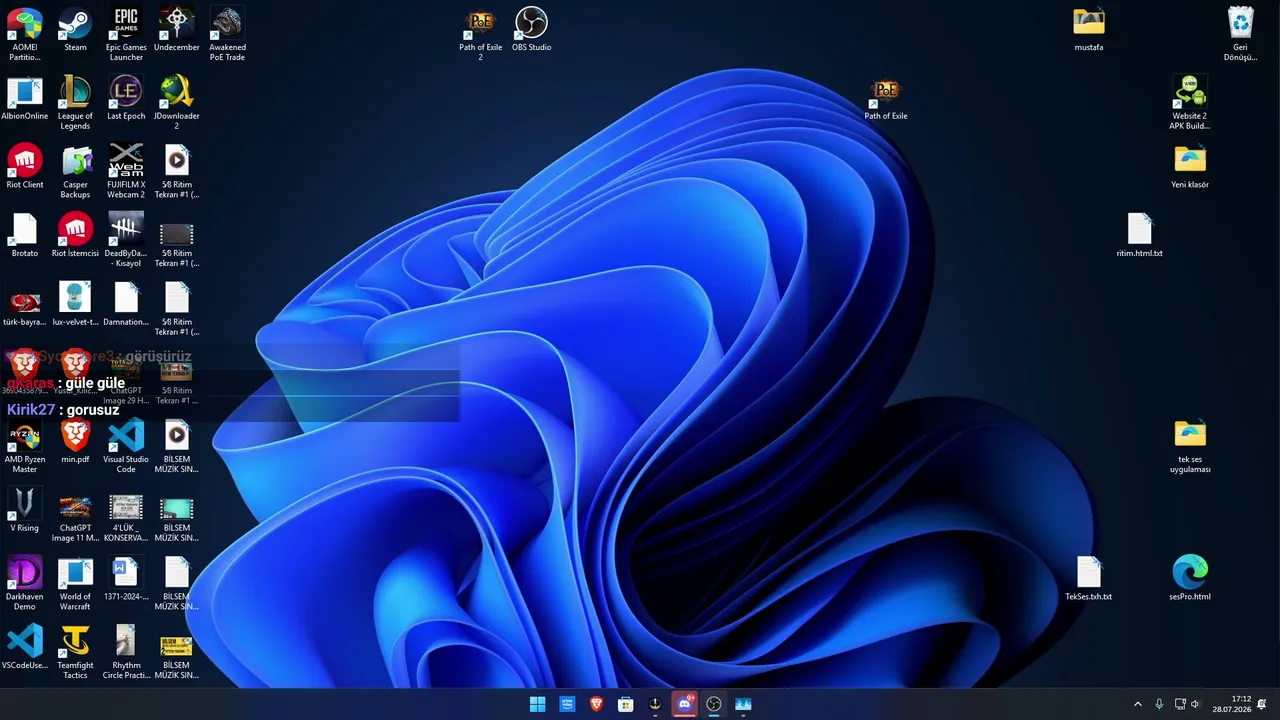Image resolution: width=1280 pixels, height=720 pixels.
Task: Switch to Discord in the taskbar
Action: pyautogui.click(x=684, y=704)
